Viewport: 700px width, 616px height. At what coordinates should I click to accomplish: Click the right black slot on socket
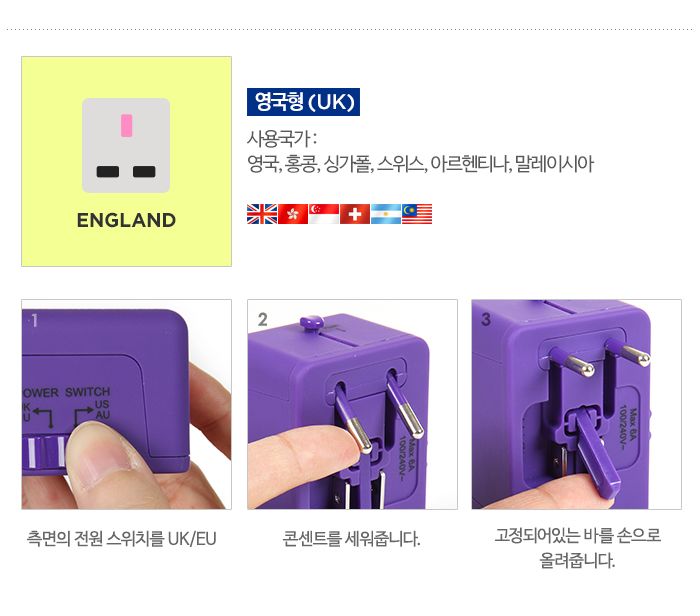coord(144,172)
